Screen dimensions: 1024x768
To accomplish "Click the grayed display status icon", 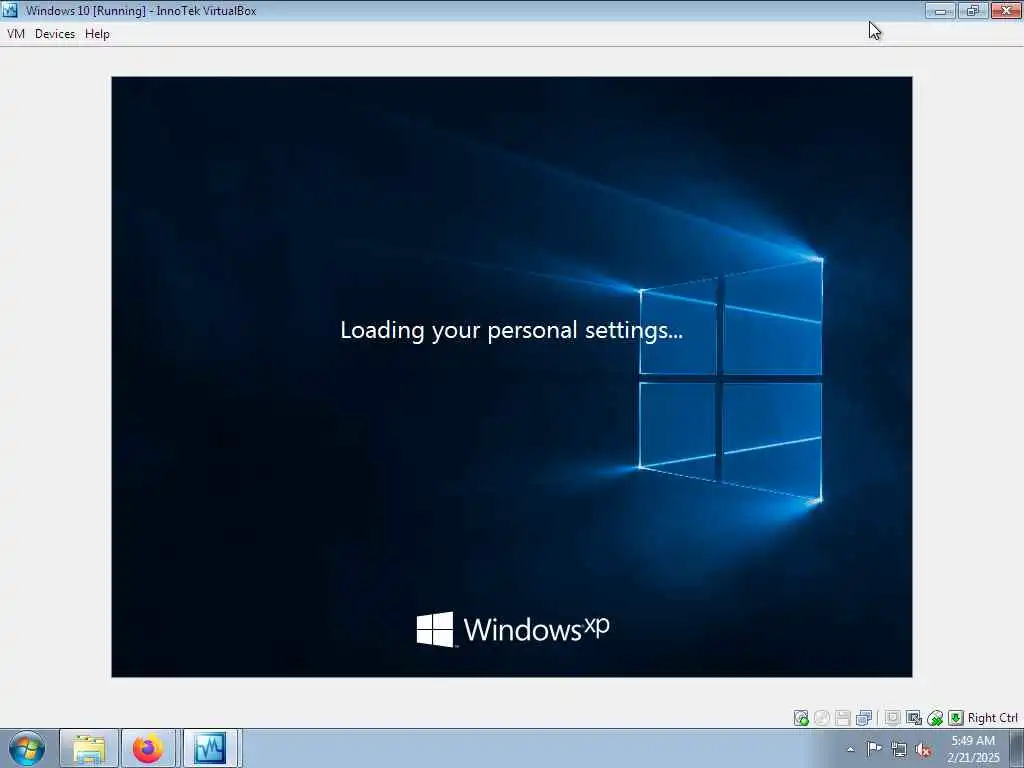I will point(893,718).
